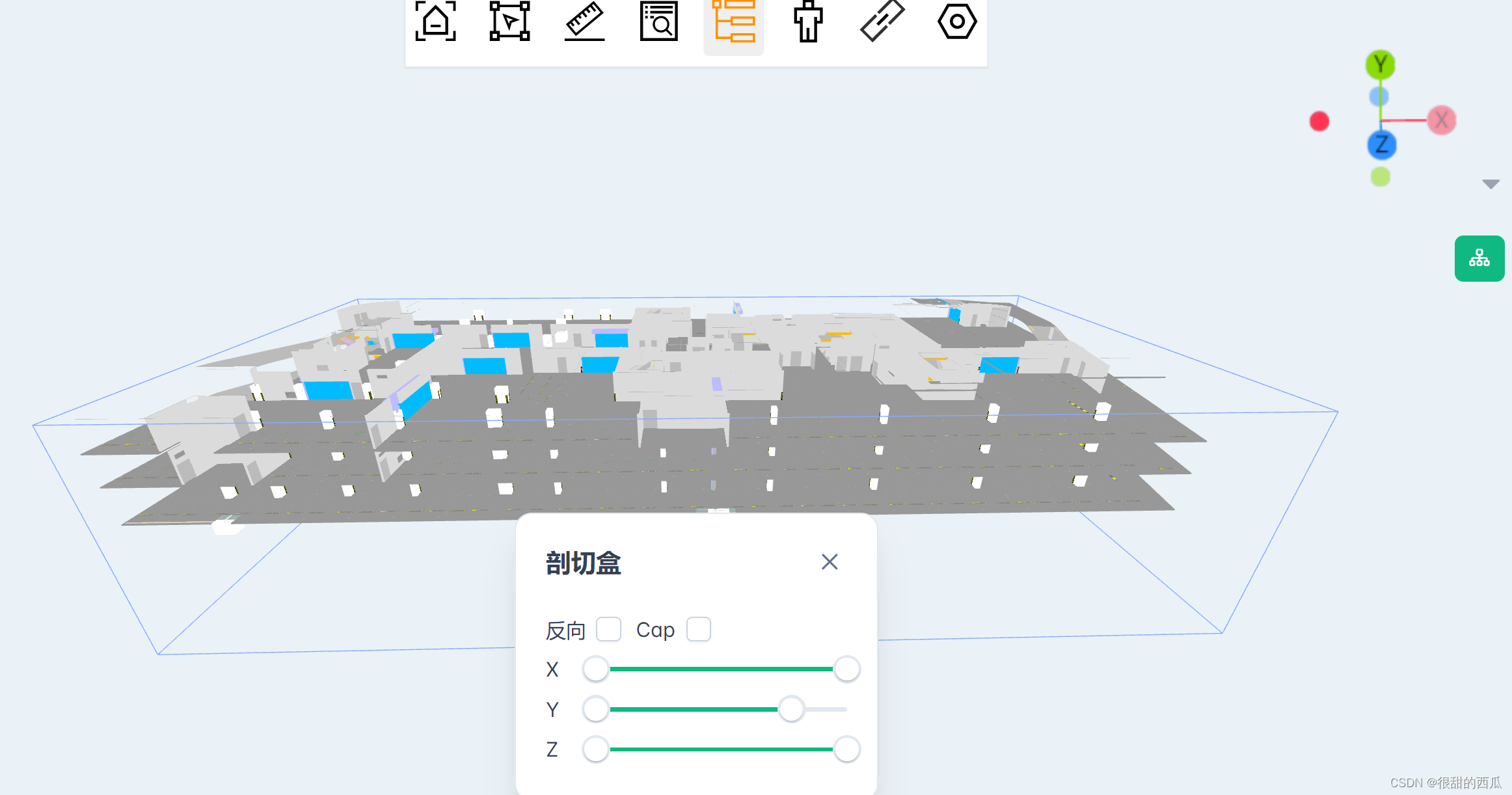The width and height of the screenshot is (1512, 795).
Task: Click the Y slider right handle
Action: click(791, 709)
